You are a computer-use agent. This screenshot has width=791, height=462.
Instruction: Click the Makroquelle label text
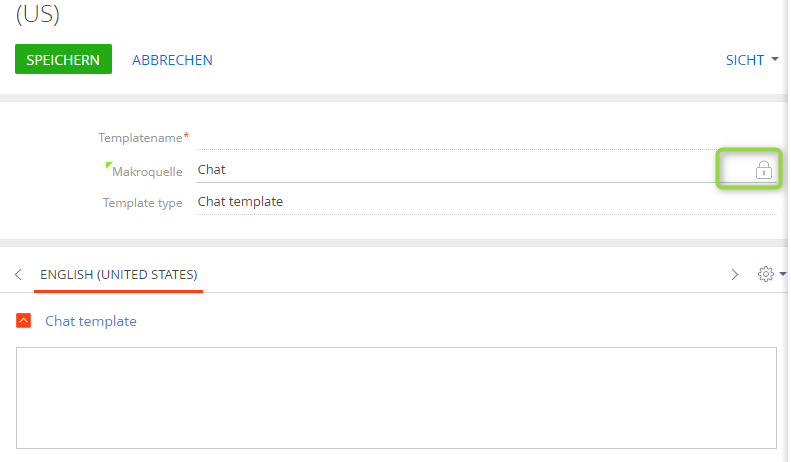[147, 172]
